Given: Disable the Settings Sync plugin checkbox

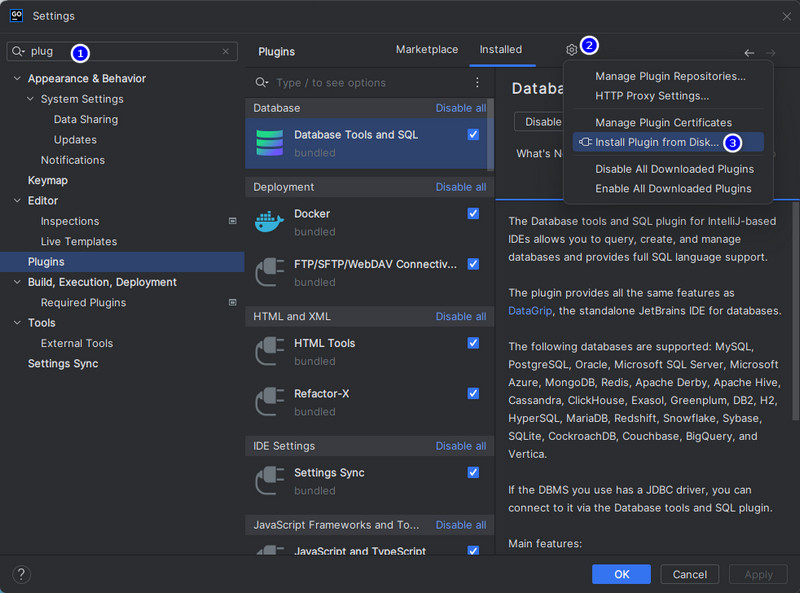Looking at the screenshot, I should (473, 473).
